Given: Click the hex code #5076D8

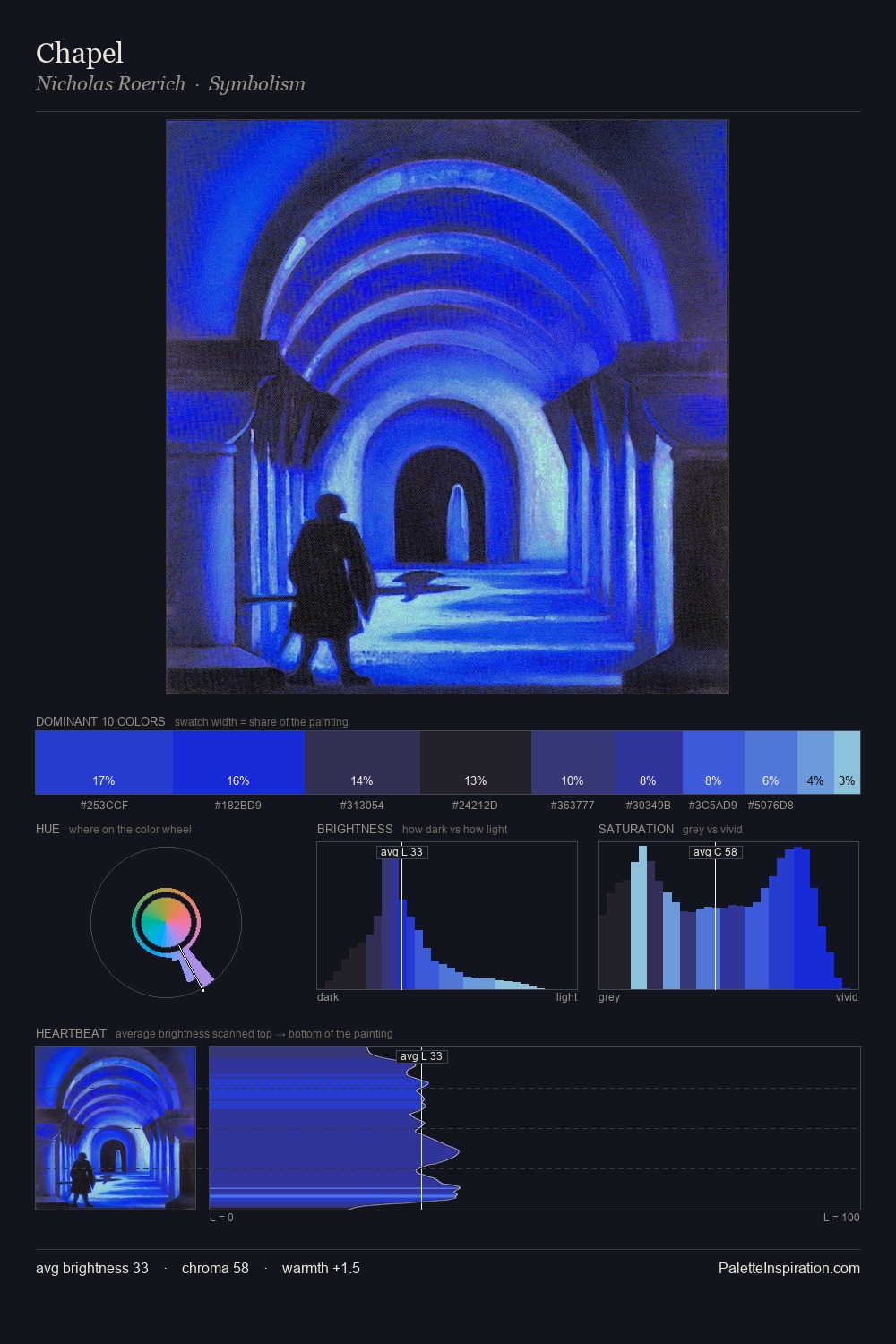Looking at the screenshot, I should [771, 806].
